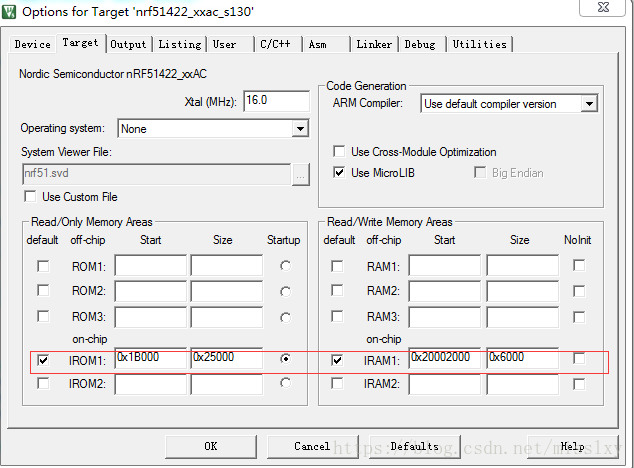Open the Device tab
634x468 pixels.
click(x=33, y=44)
